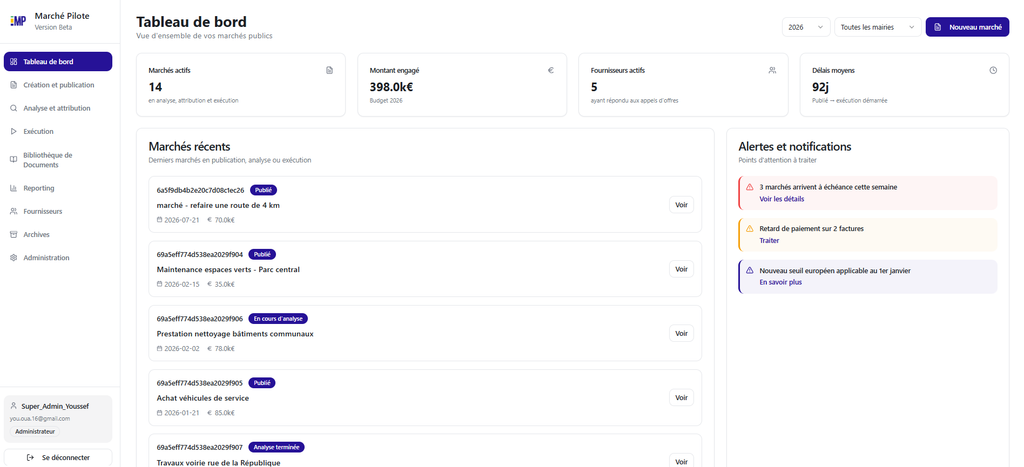Open the 2026 year dropdown
The height and width of the screenshot is (467, 1024).
[x=806, y=27]
